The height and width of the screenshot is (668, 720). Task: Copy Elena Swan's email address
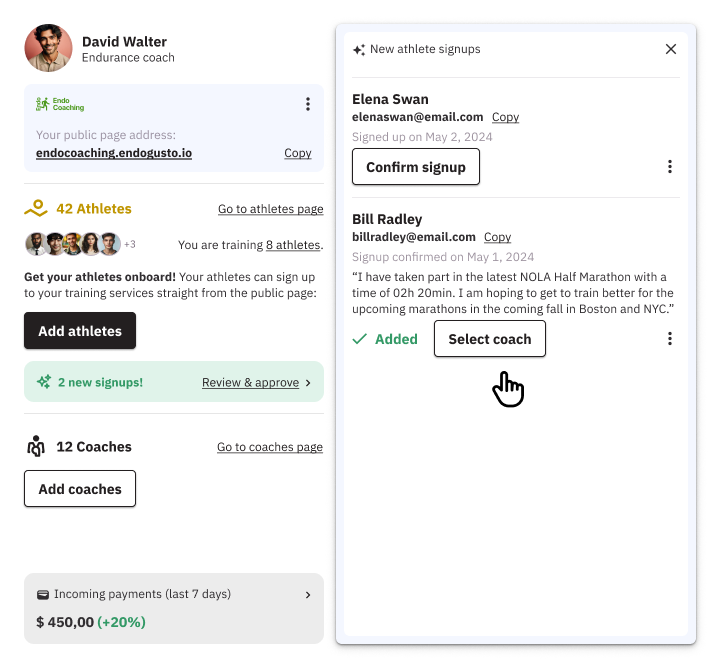point(505,117)
